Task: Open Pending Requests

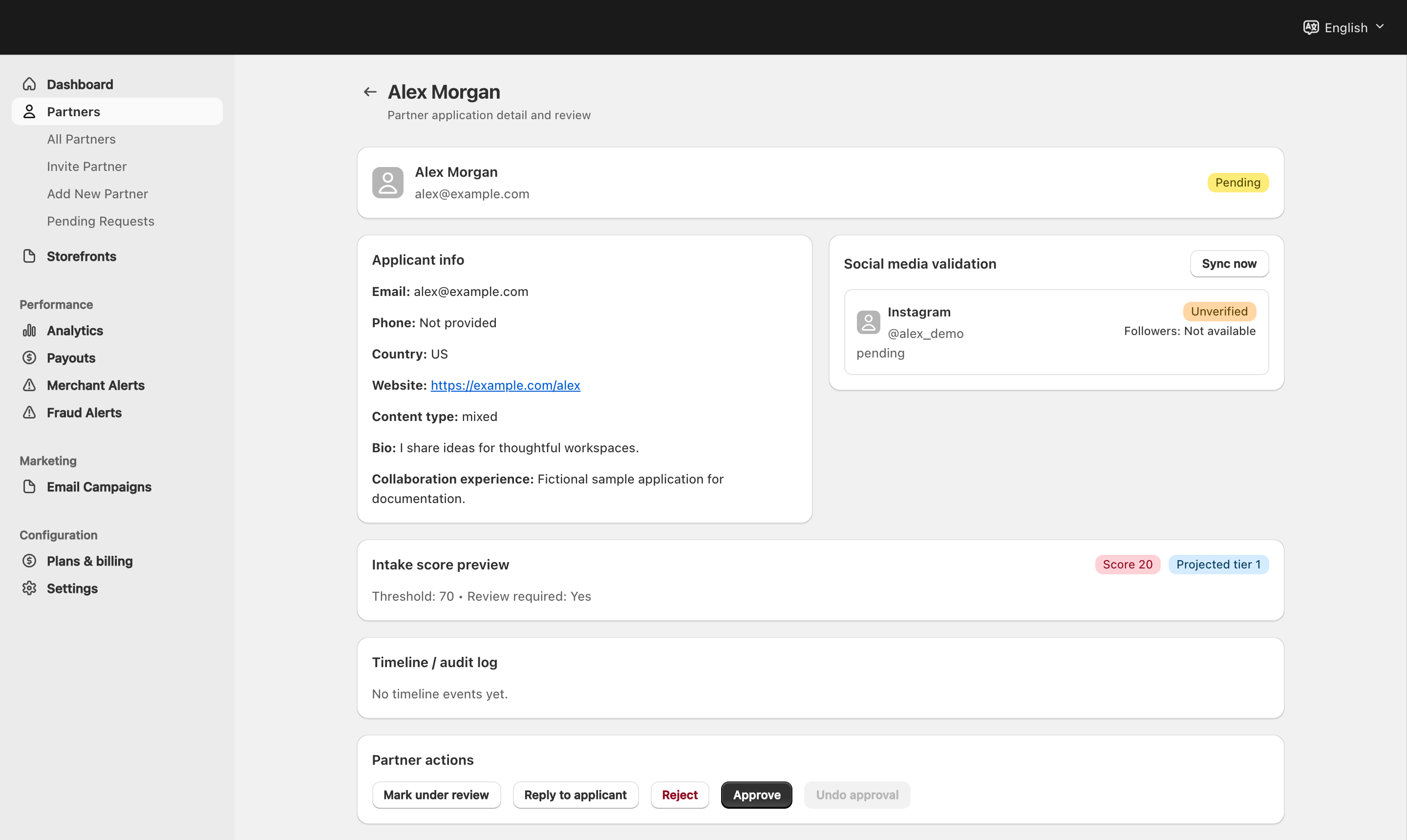Action: 101,221
